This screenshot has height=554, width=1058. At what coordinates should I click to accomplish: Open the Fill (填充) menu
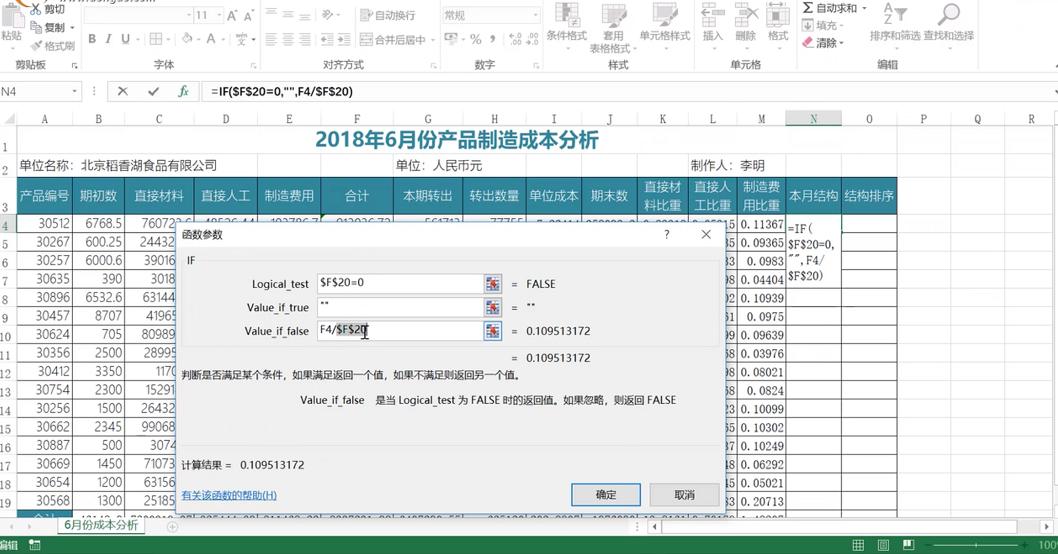point(822,26)
